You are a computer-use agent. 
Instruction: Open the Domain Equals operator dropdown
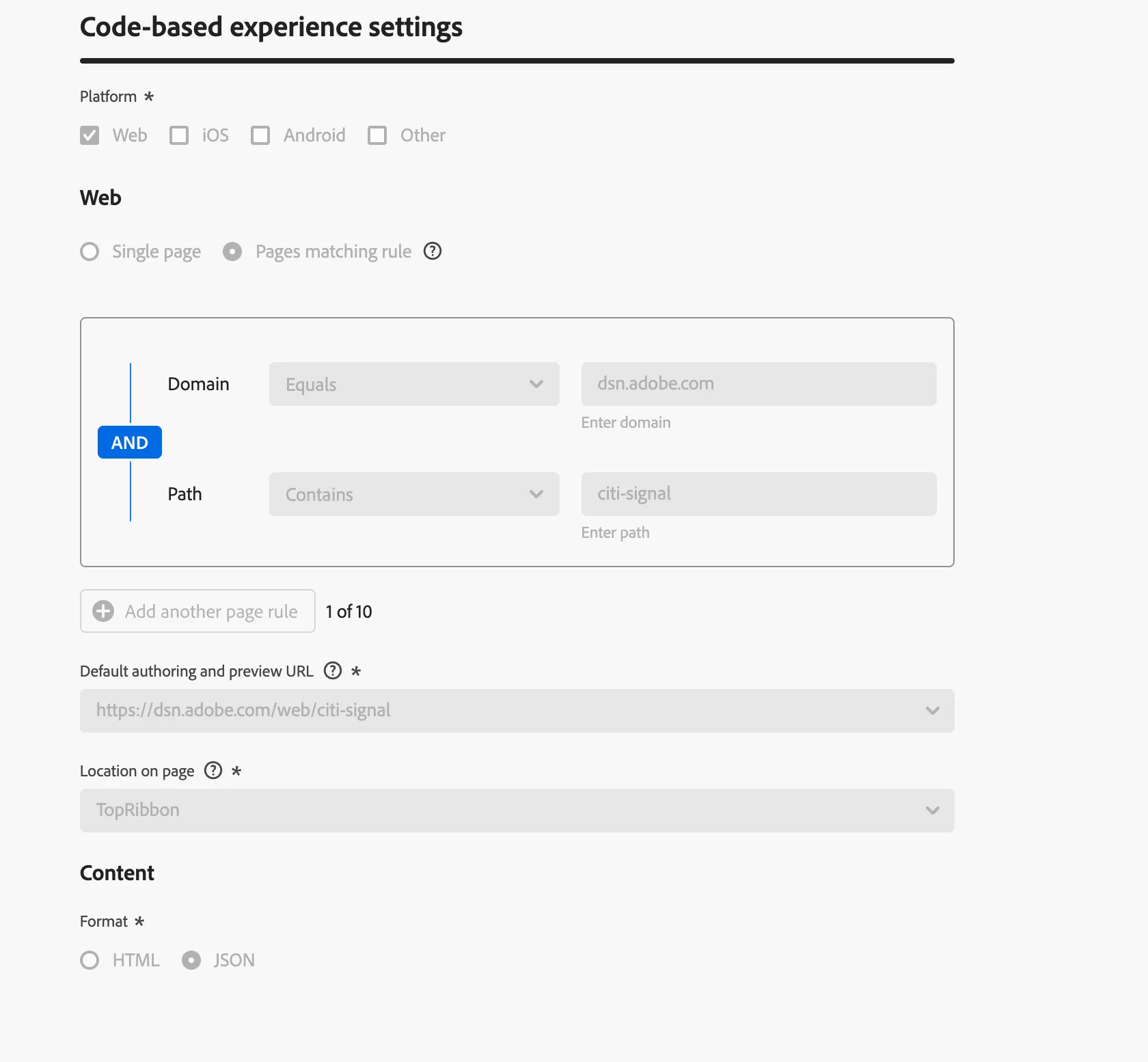(414, 384)
